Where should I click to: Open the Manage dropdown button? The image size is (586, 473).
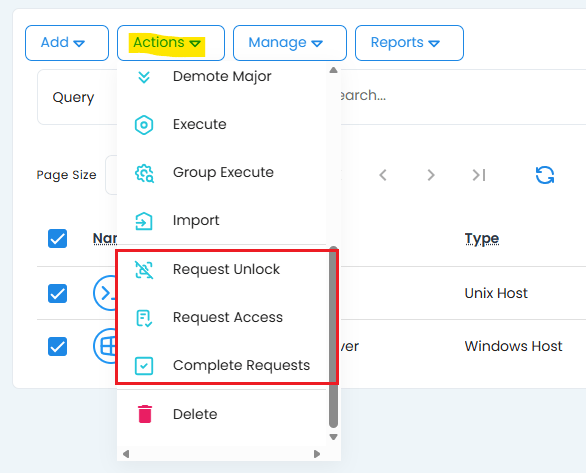[x=290, y=43]
